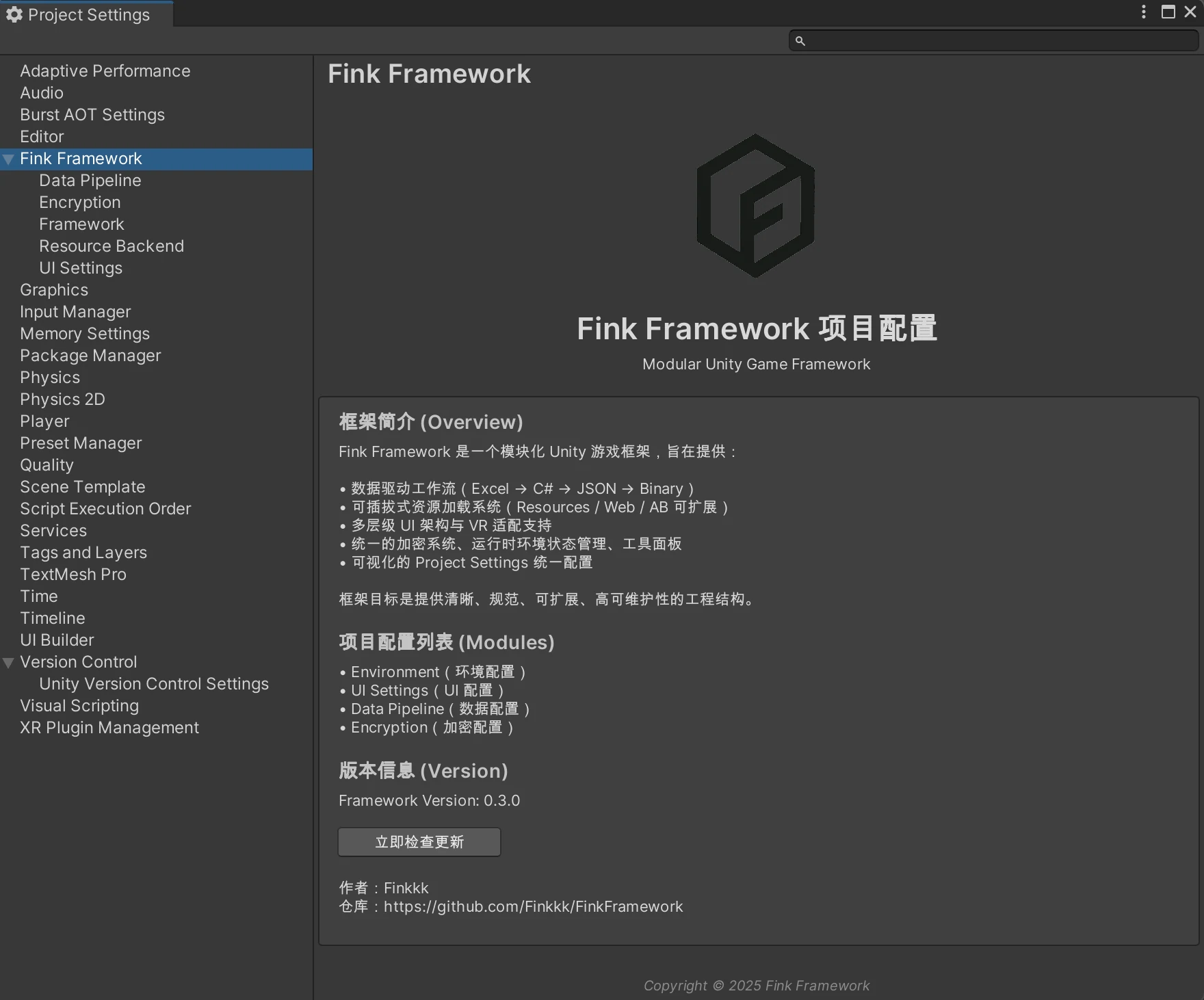Collapse the Version Control section arrow

point(9,663)
